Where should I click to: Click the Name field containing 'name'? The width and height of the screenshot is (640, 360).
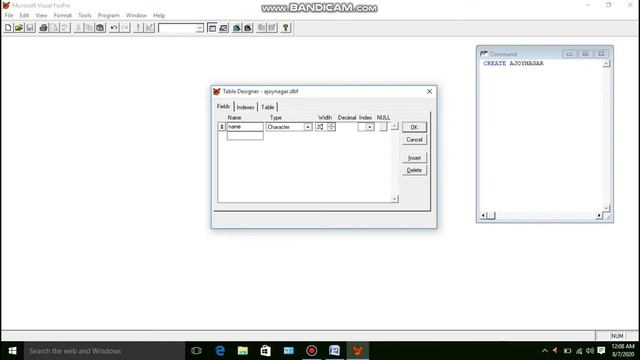point(245,127)
